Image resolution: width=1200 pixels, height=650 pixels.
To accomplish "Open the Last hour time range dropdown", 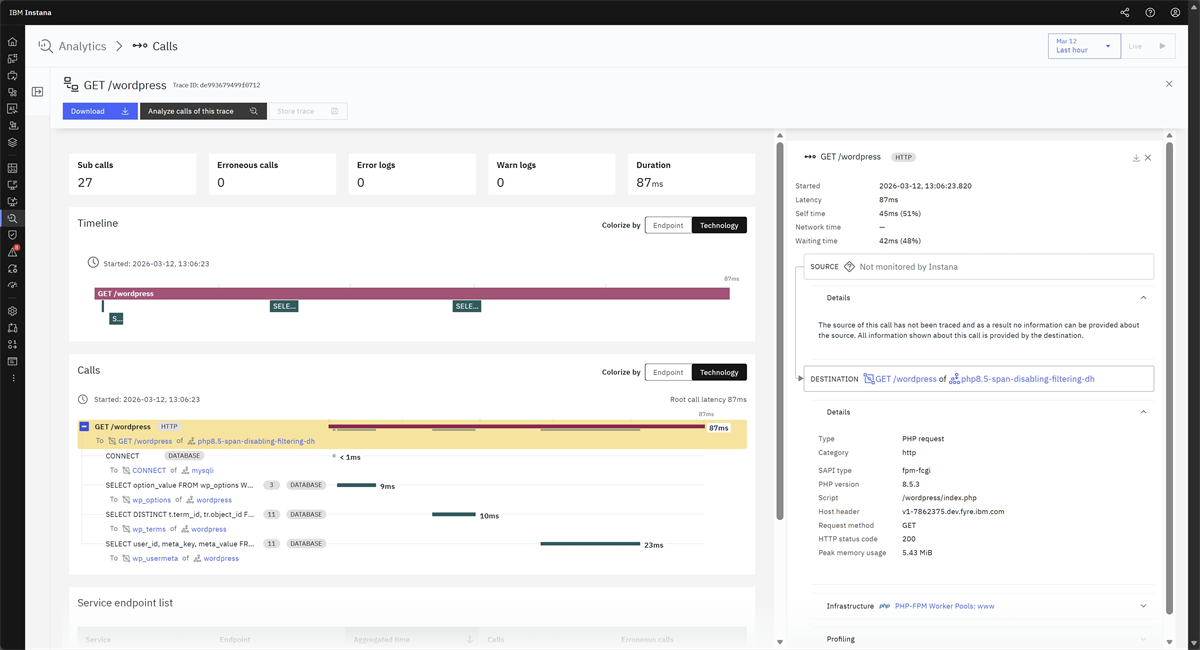I will click(x=1084, y=46).
